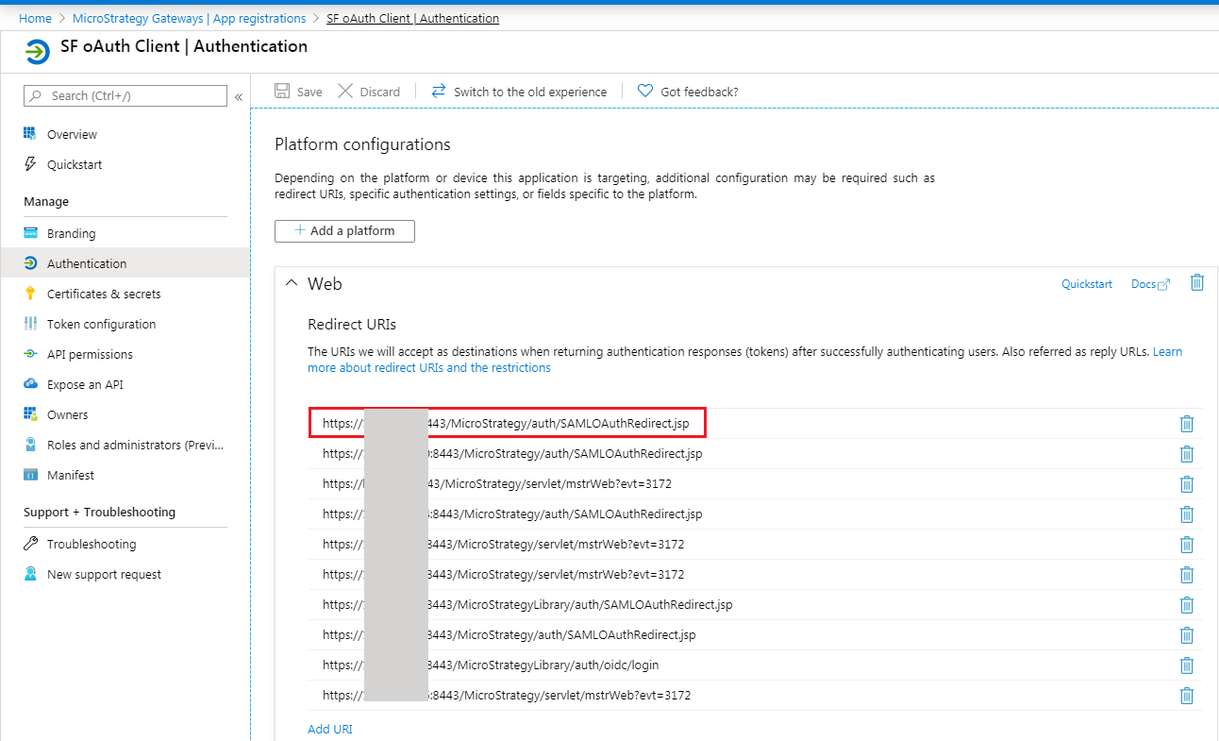This screenshot has width=1219, height=741.
Task: Go to API permissions
Action: 89,354
